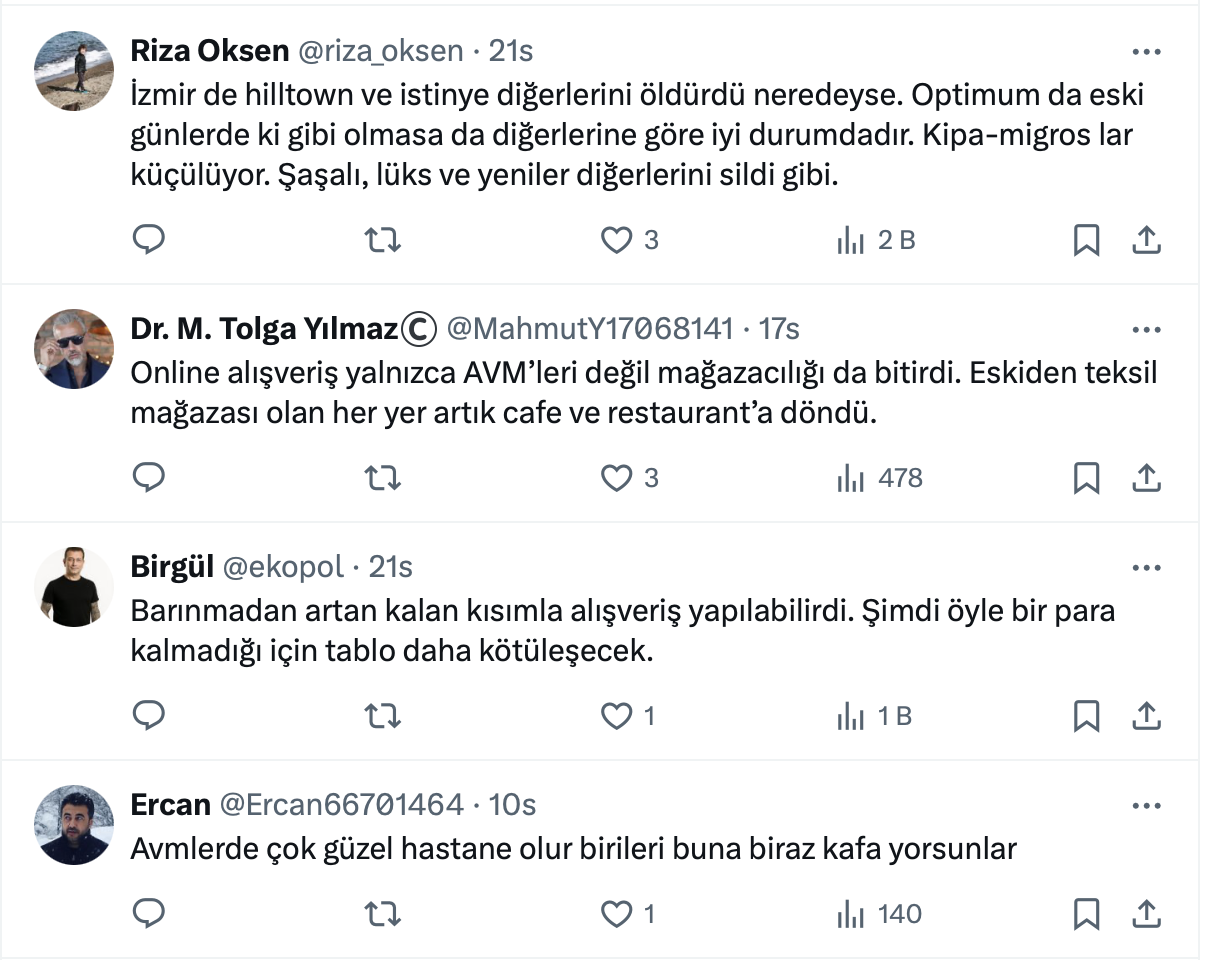
Task: Open more options on Riza Oksen's tweet
Action: click(1145, 52)
